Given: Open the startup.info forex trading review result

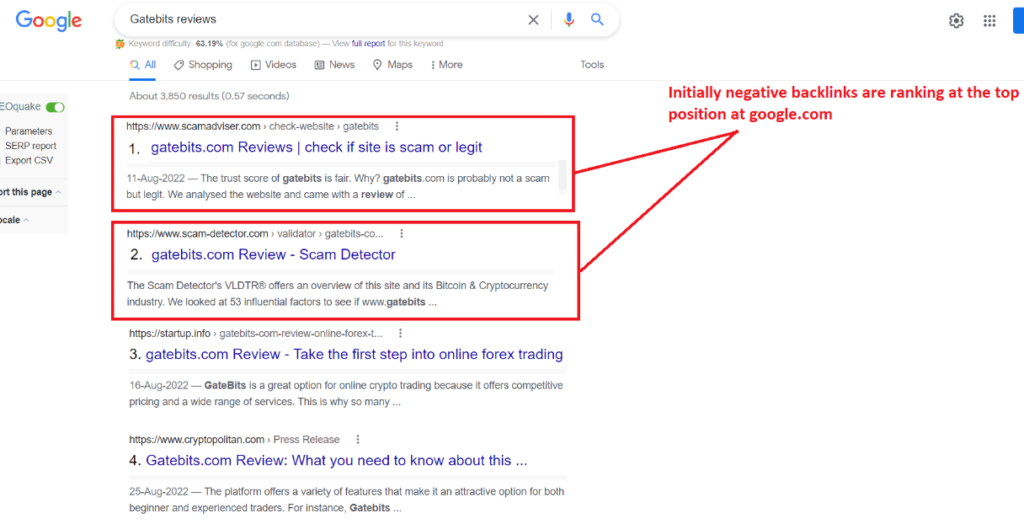Looking at the screenshot, I should coord(354,355).
